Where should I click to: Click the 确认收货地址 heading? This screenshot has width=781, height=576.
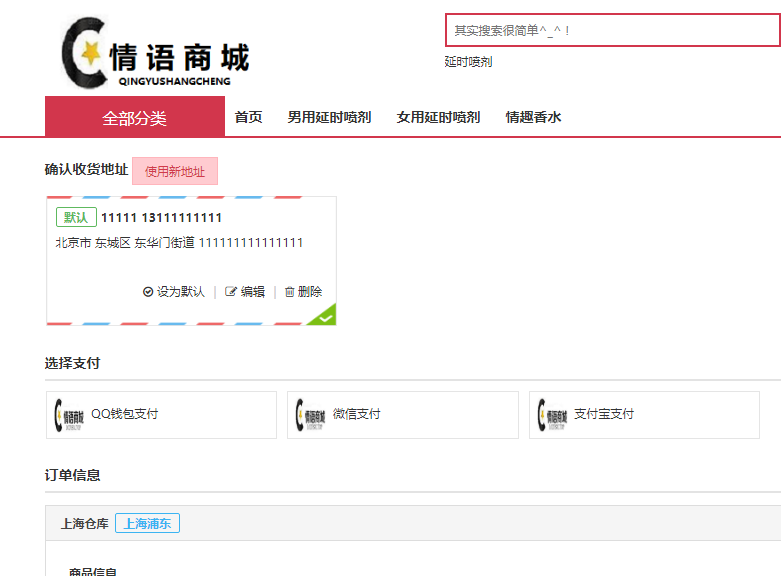tap(86, 169)
